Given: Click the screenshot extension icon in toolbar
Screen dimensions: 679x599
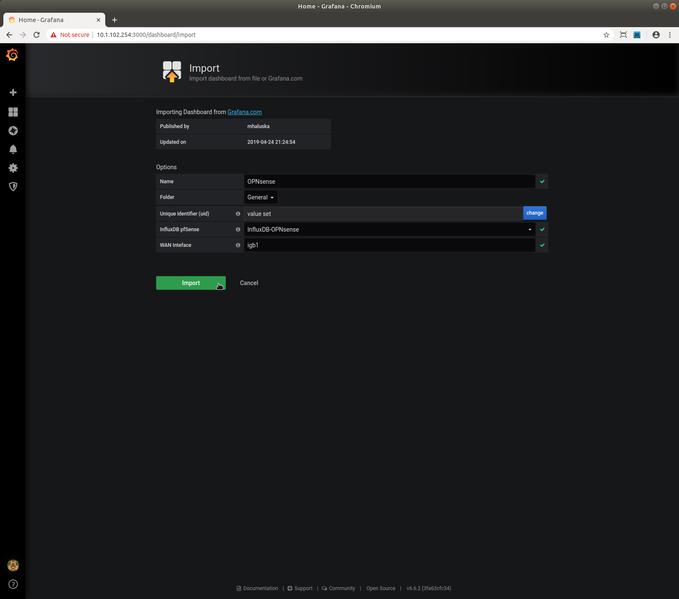Looking at the screenshot, I should 623,35.
